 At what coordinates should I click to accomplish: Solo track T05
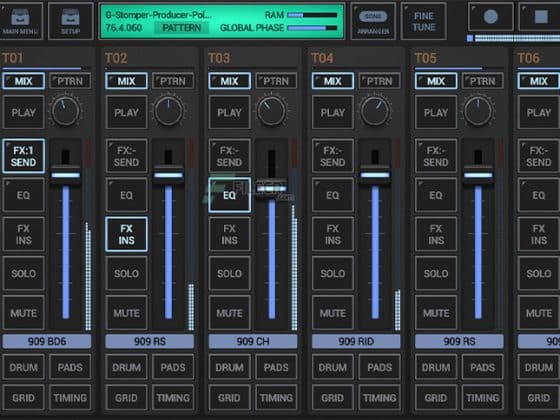click(x=436, y=273)
